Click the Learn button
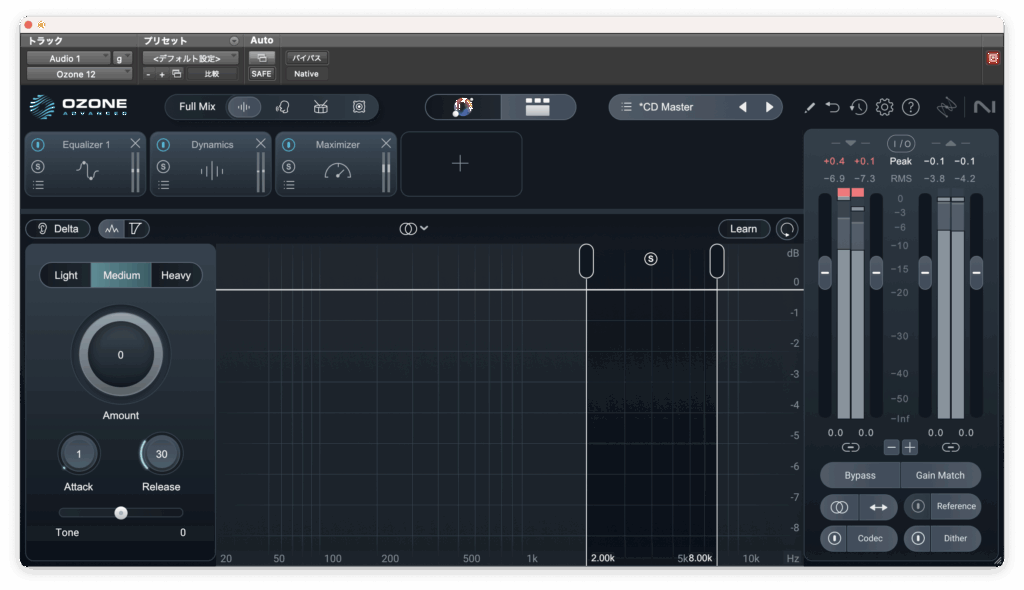Viewport: 1024px width, 590px height. coord(743,229)
